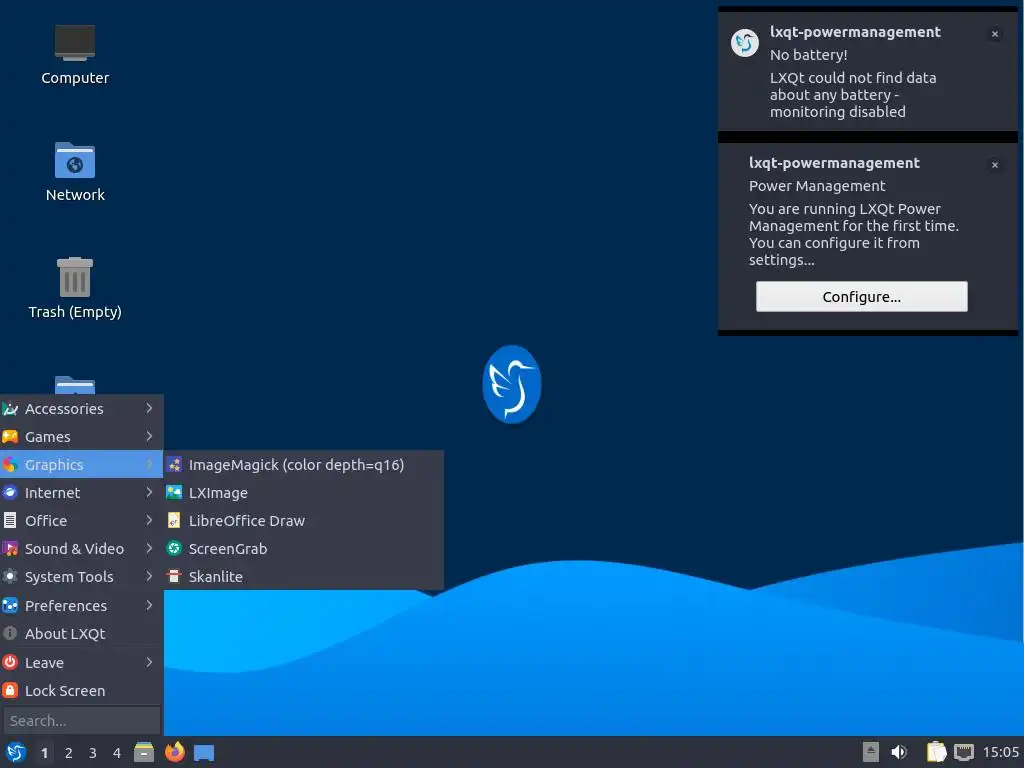Focus the menu Search... field

82,720
